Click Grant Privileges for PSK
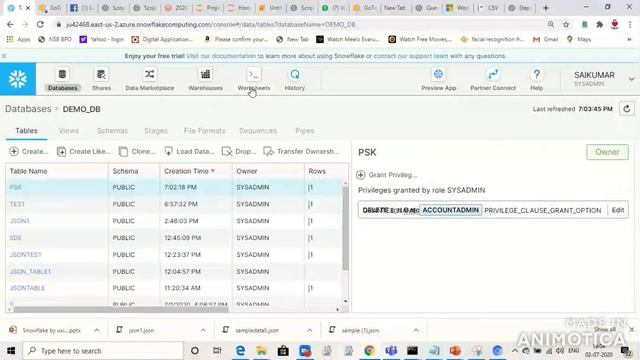 click(x=387, y=175)
